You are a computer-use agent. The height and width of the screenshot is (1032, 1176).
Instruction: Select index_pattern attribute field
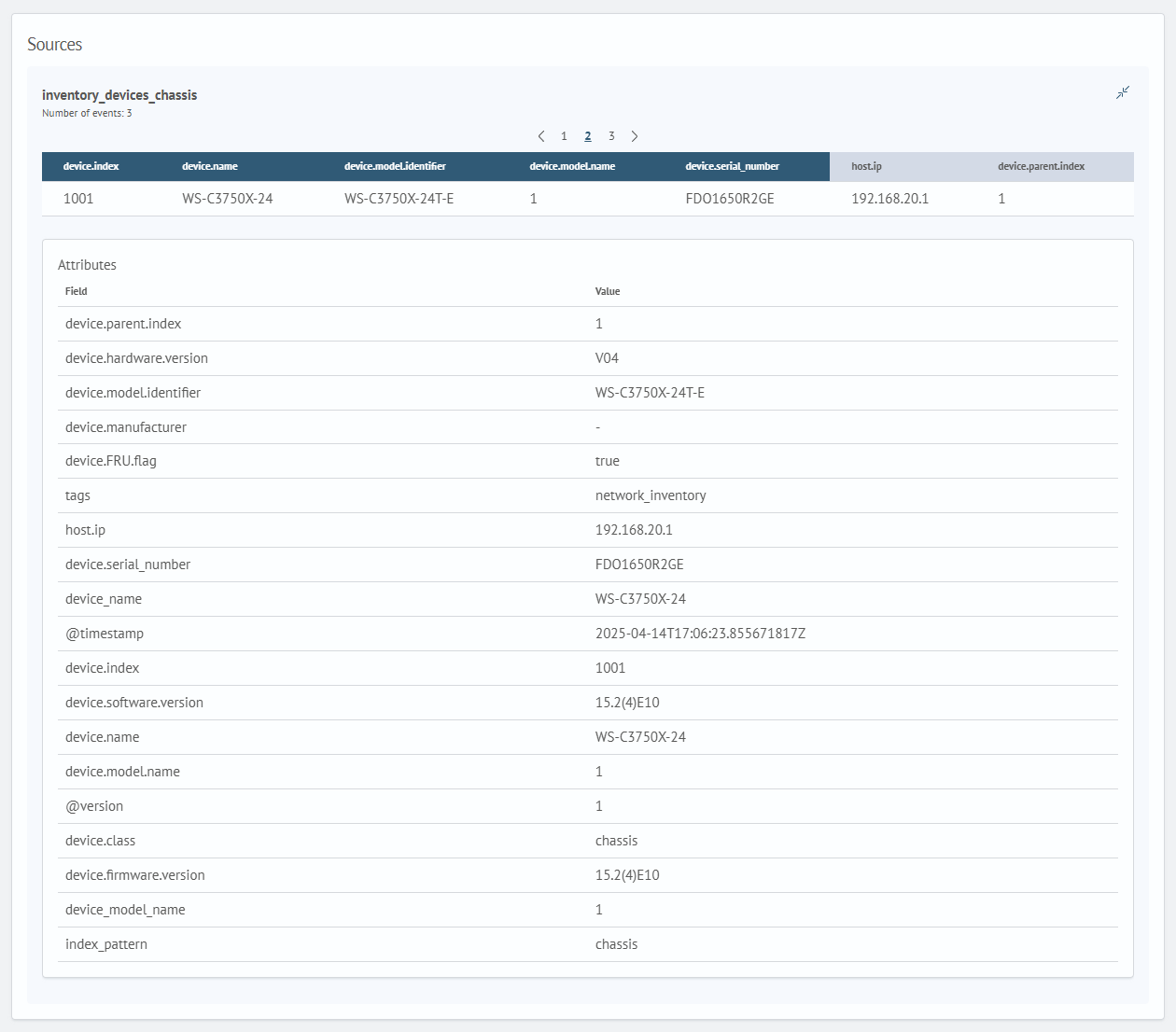coord(106,944)
